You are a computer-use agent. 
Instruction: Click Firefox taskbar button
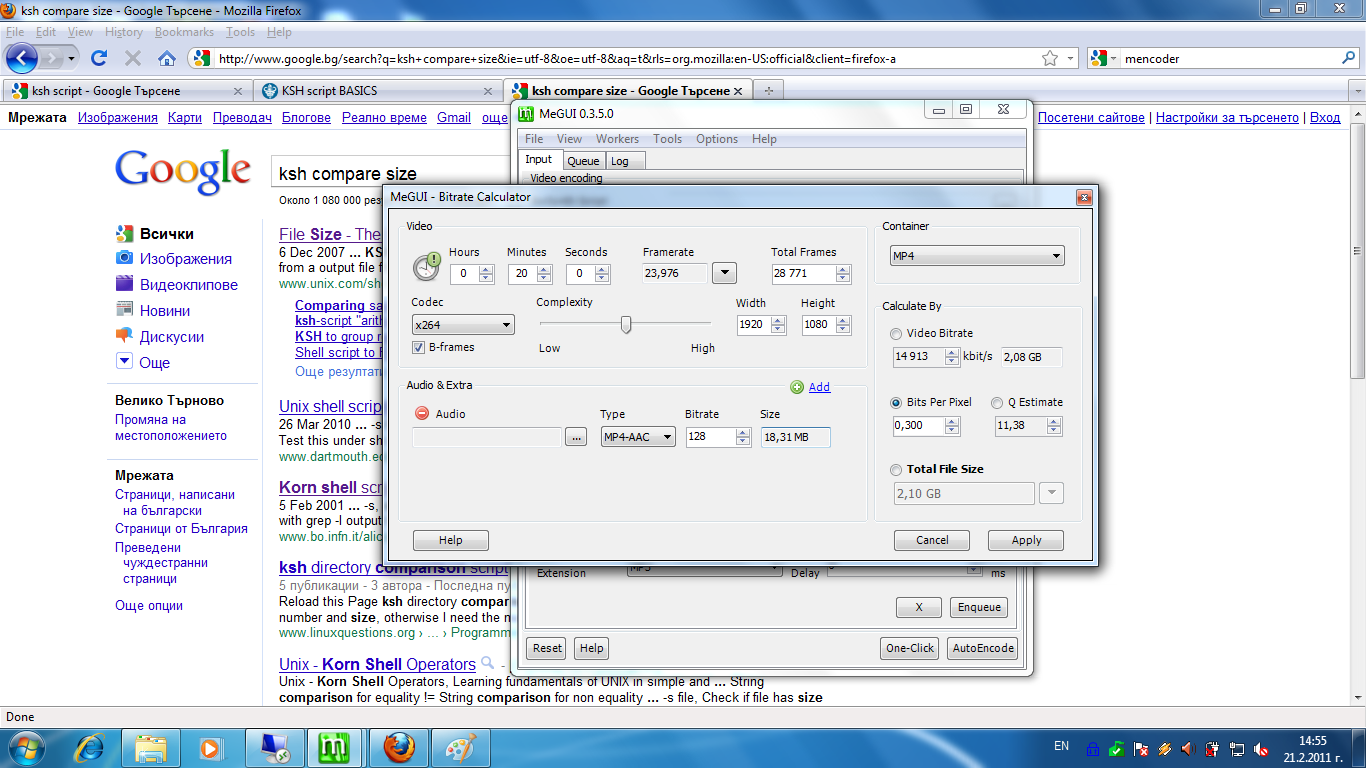[x=397, y=747]
